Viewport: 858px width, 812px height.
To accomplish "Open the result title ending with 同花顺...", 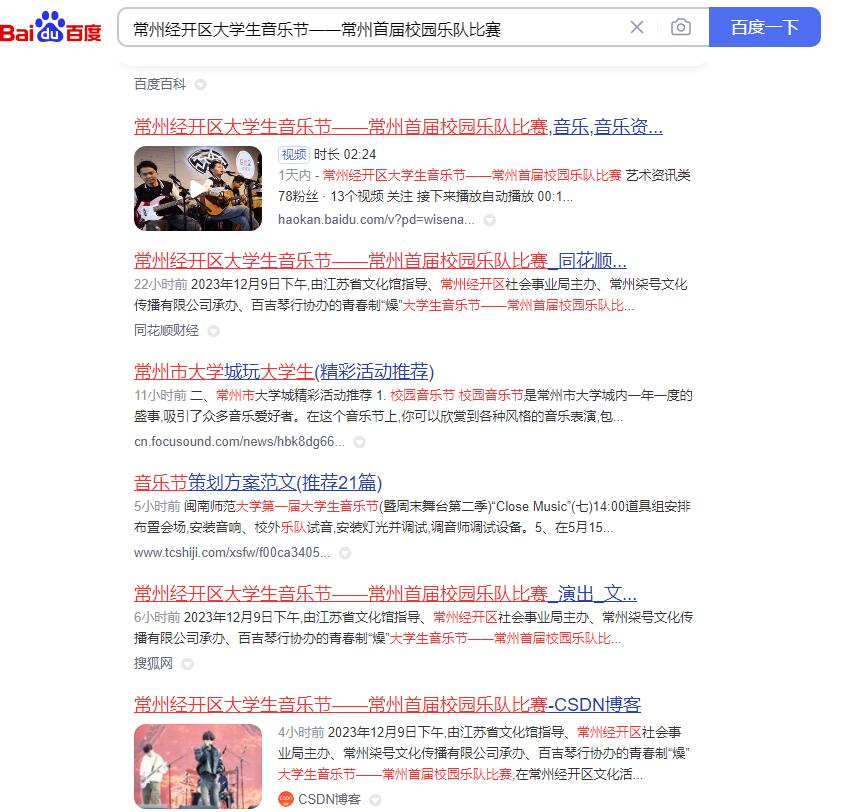I will [380, 260].
